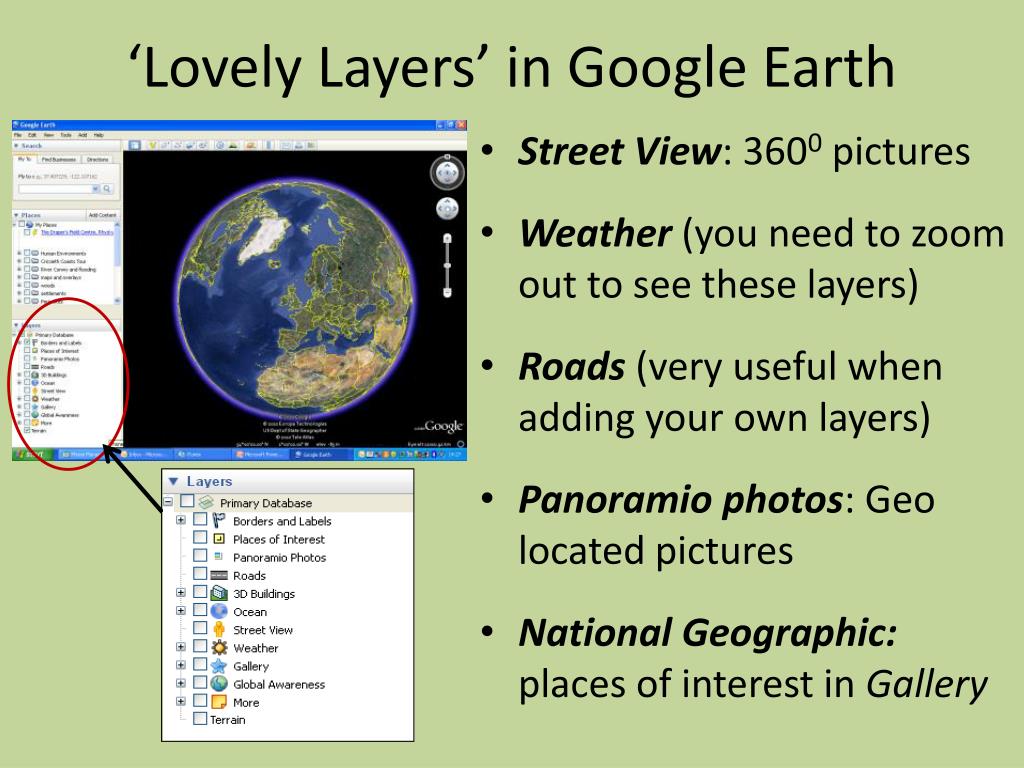This screenshot has height=768, width=1024.
Task: Check Places of Interest box in enlarged panel
Action: tap(200, 537)
